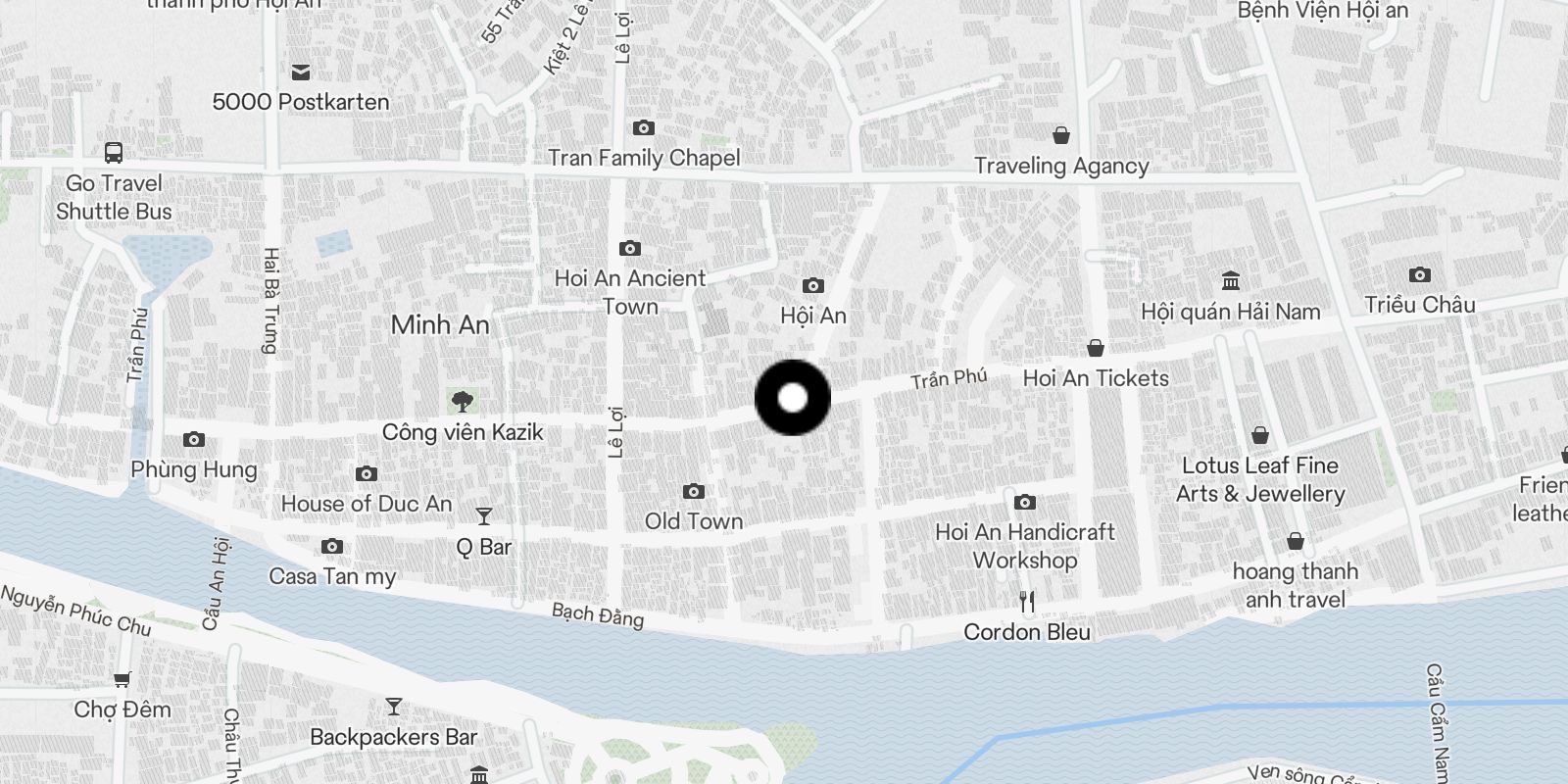Click the Go Travel Shuttle Bus icon
The width and height of the screenshot is (1568, 784).
point(114,152)
